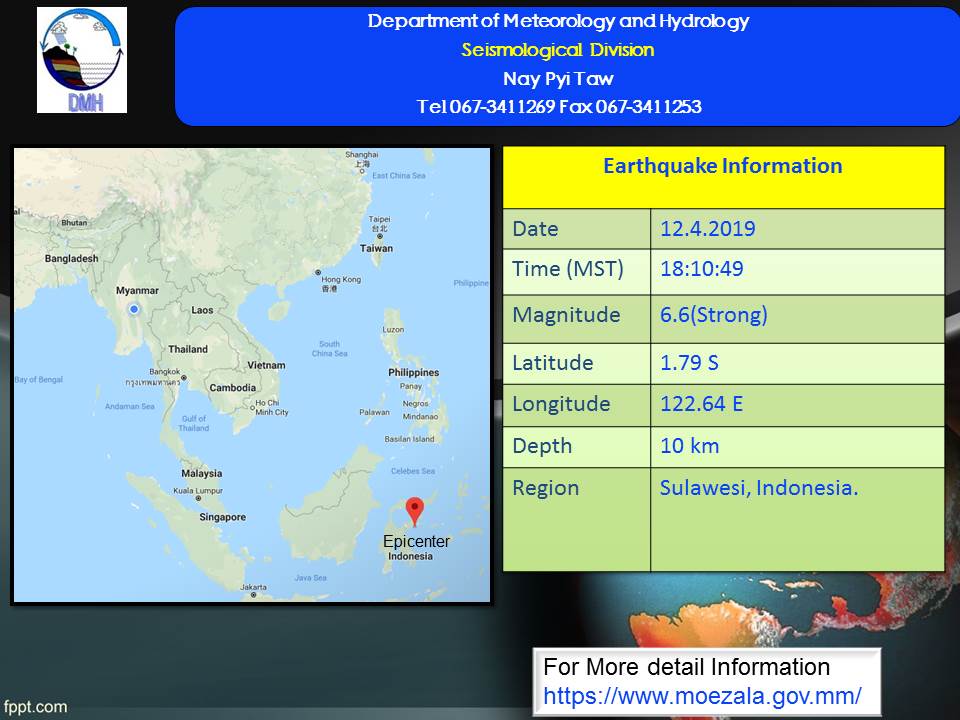960x720 pixels.
Task: Click the Vietnam label on the map
Action: (266, 365)
